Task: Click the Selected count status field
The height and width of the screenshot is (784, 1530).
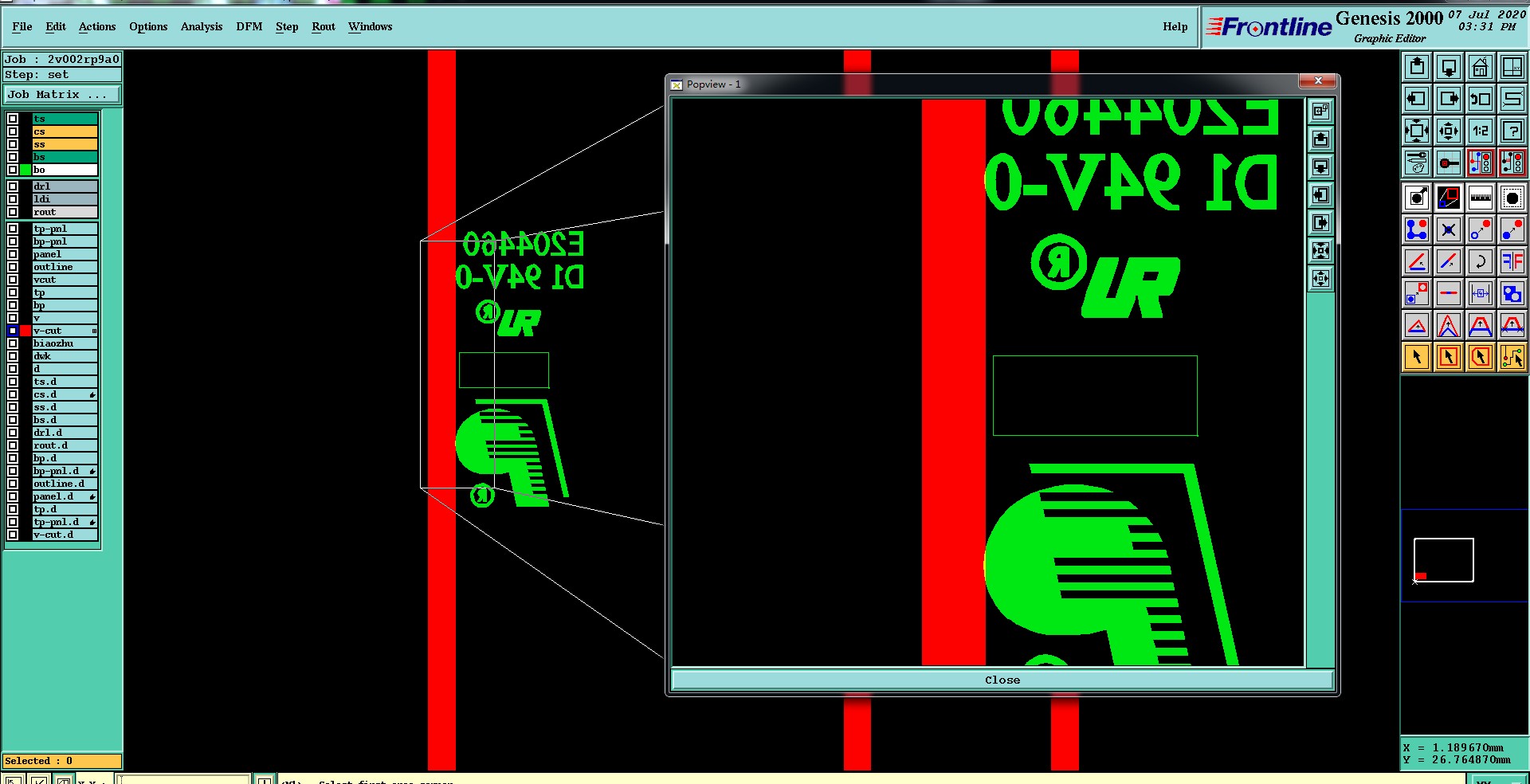Action: (62, 761)
